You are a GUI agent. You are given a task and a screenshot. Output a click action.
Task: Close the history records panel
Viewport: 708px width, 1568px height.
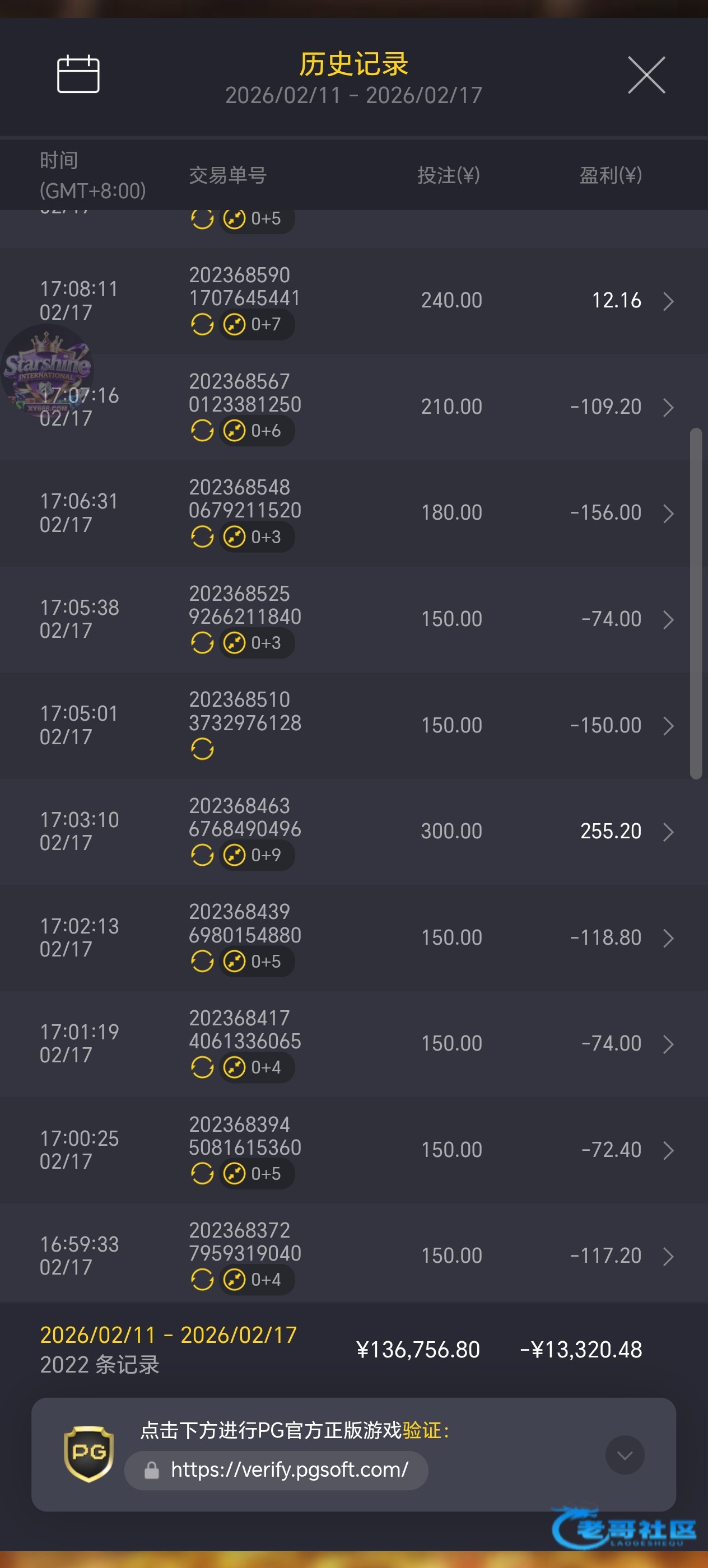point(646,76)
